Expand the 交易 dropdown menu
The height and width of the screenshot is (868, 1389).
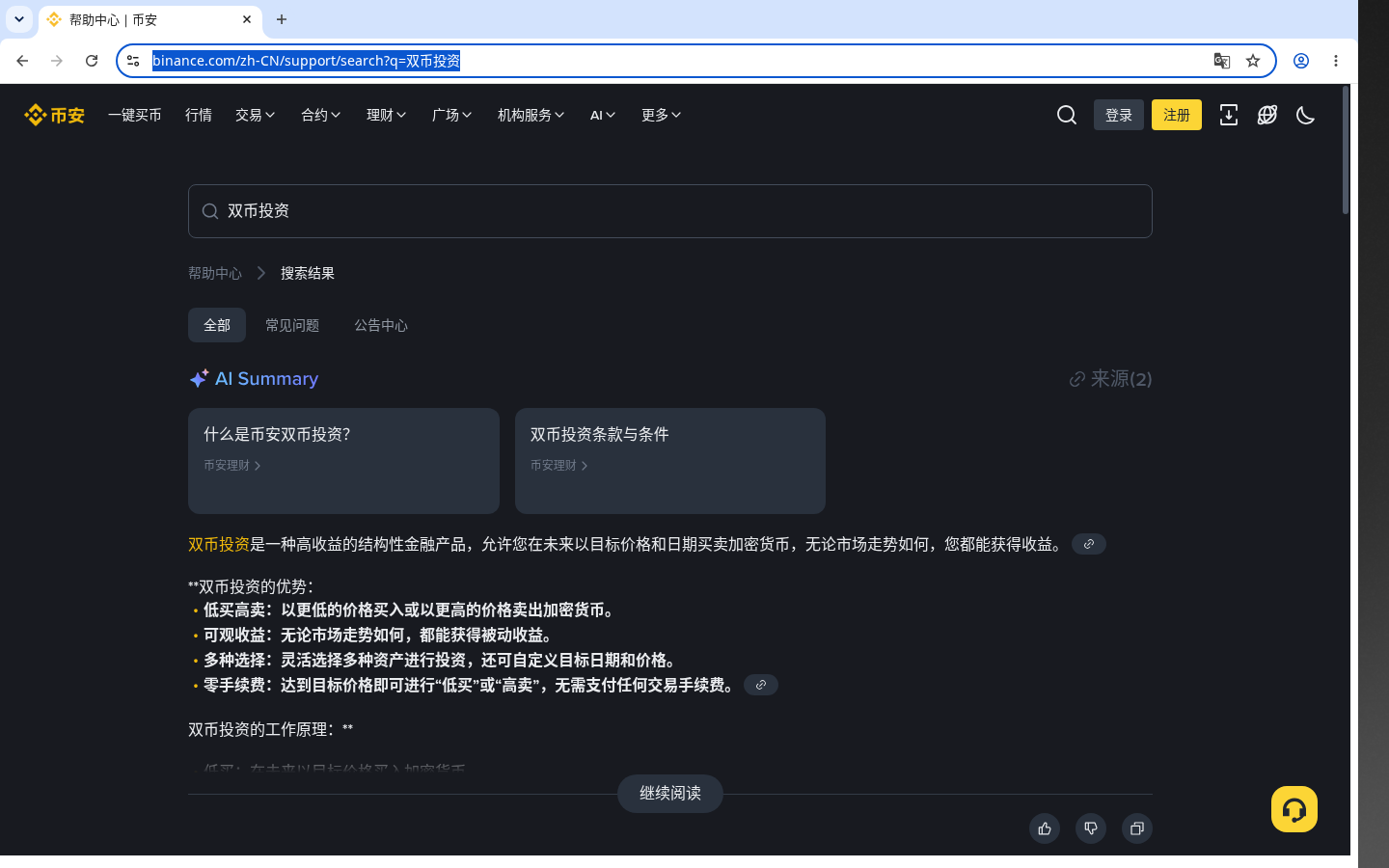(256, 115)
